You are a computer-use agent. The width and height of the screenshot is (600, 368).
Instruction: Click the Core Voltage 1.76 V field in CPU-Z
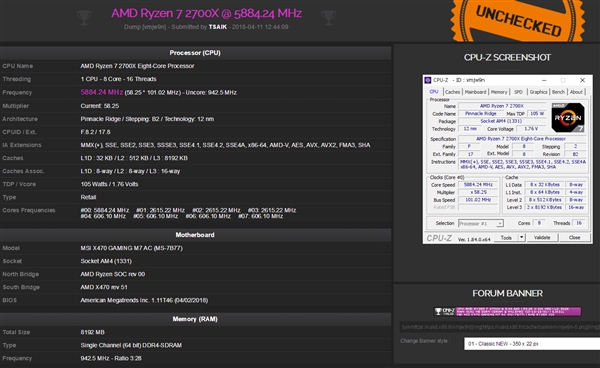click(531, 129)
